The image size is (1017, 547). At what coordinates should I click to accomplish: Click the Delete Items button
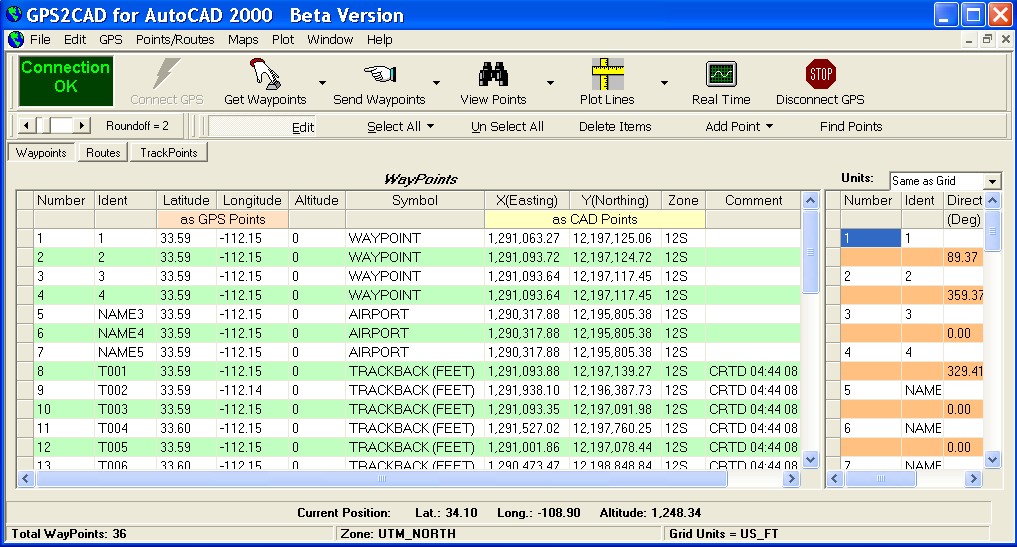615,127
